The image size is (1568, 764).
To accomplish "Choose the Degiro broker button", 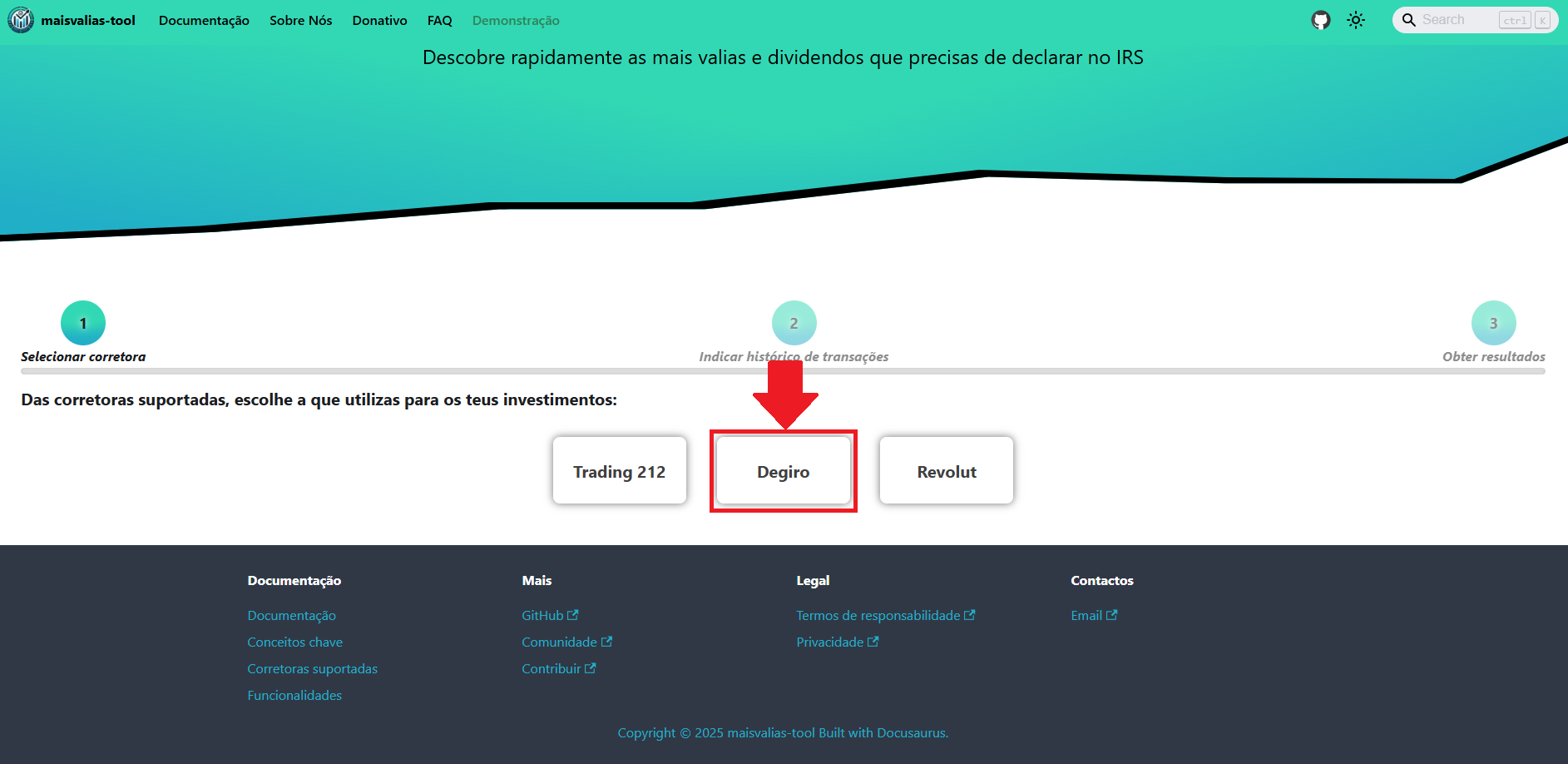I will [784, 471].
